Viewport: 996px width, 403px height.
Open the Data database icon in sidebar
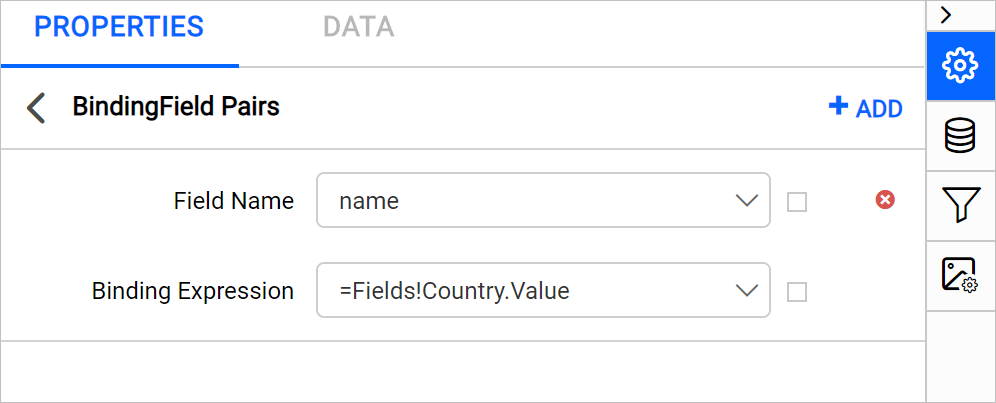tap(960, 135)
